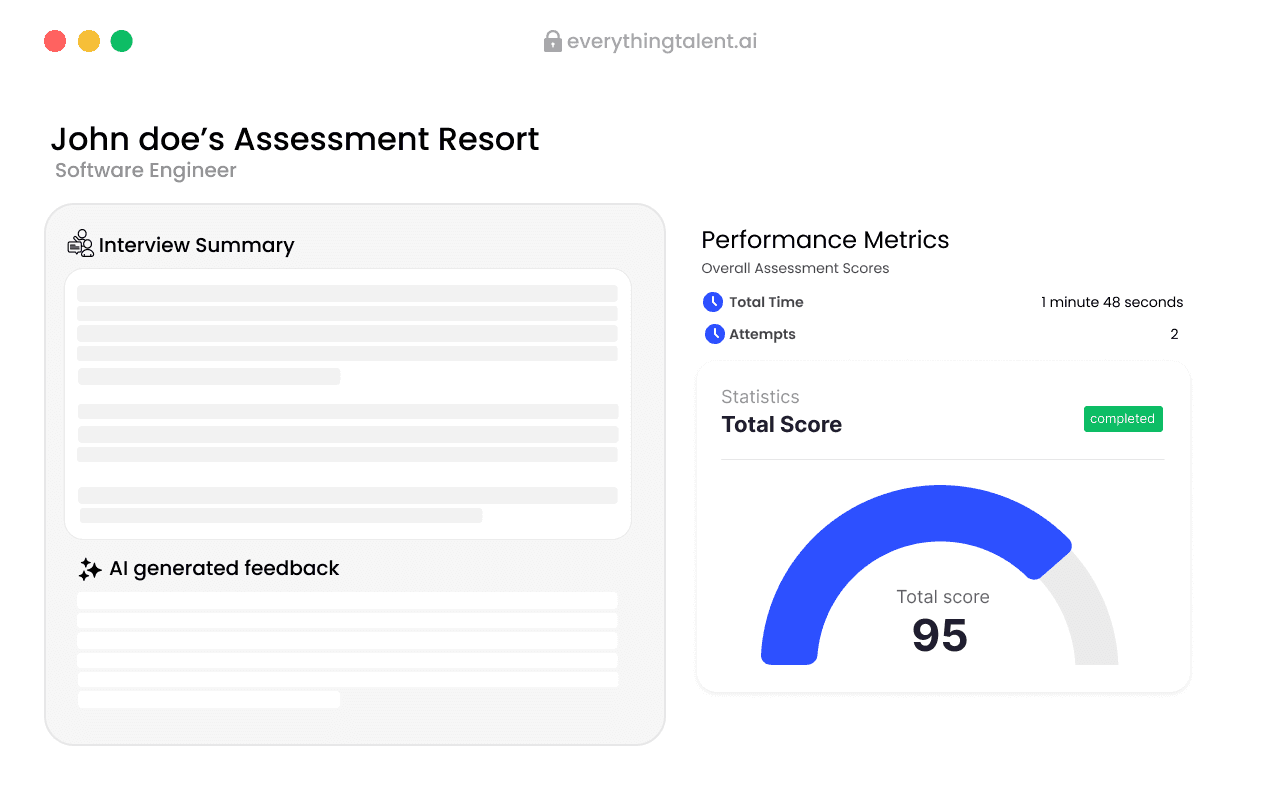Click the Interview Summary people icon
The width and height of the screenshot is (1275, 807).
pos(80,244)
